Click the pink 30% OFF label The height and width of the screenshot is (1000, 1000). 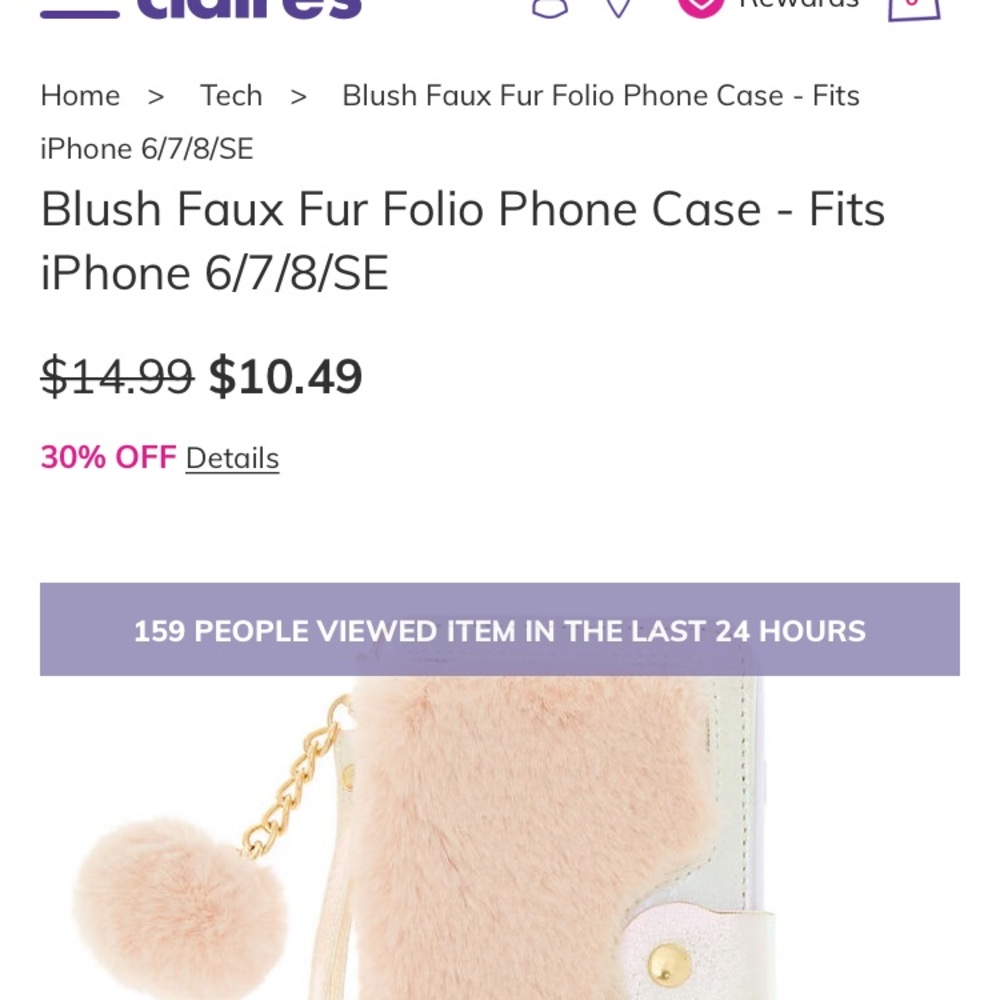(108, 457)
